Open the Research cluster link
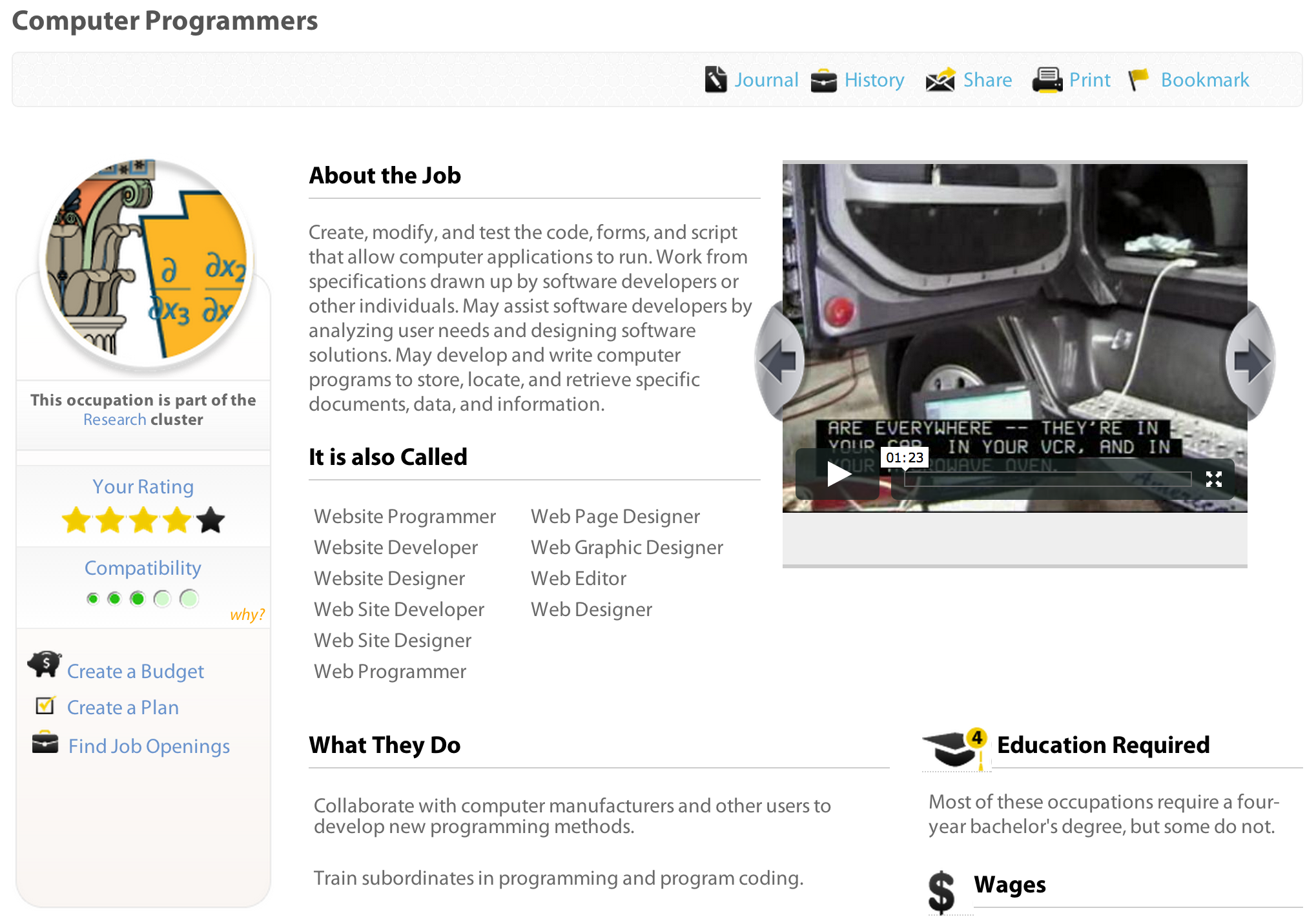The image size is (1316, 917). [115, 419]
